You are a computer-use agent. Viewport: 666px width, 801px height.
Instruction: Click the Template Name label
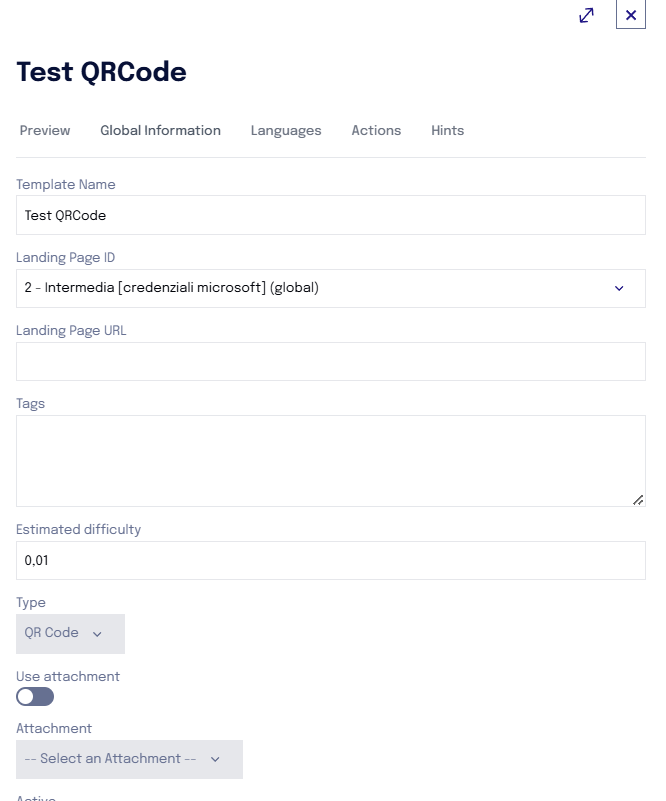click(66, 184)
